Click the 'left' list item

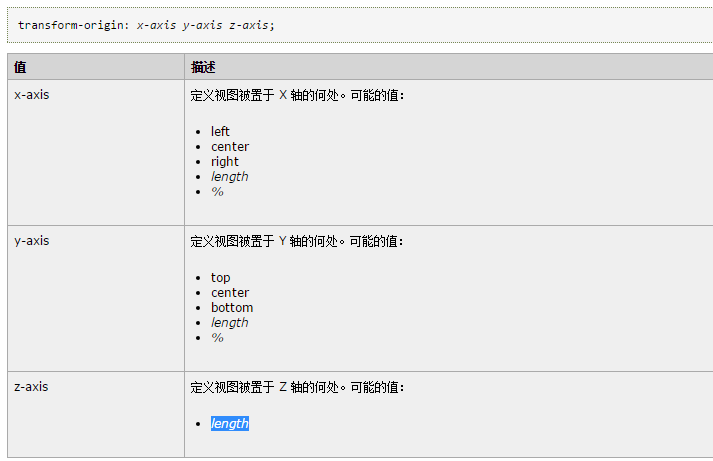click(220, 131)
